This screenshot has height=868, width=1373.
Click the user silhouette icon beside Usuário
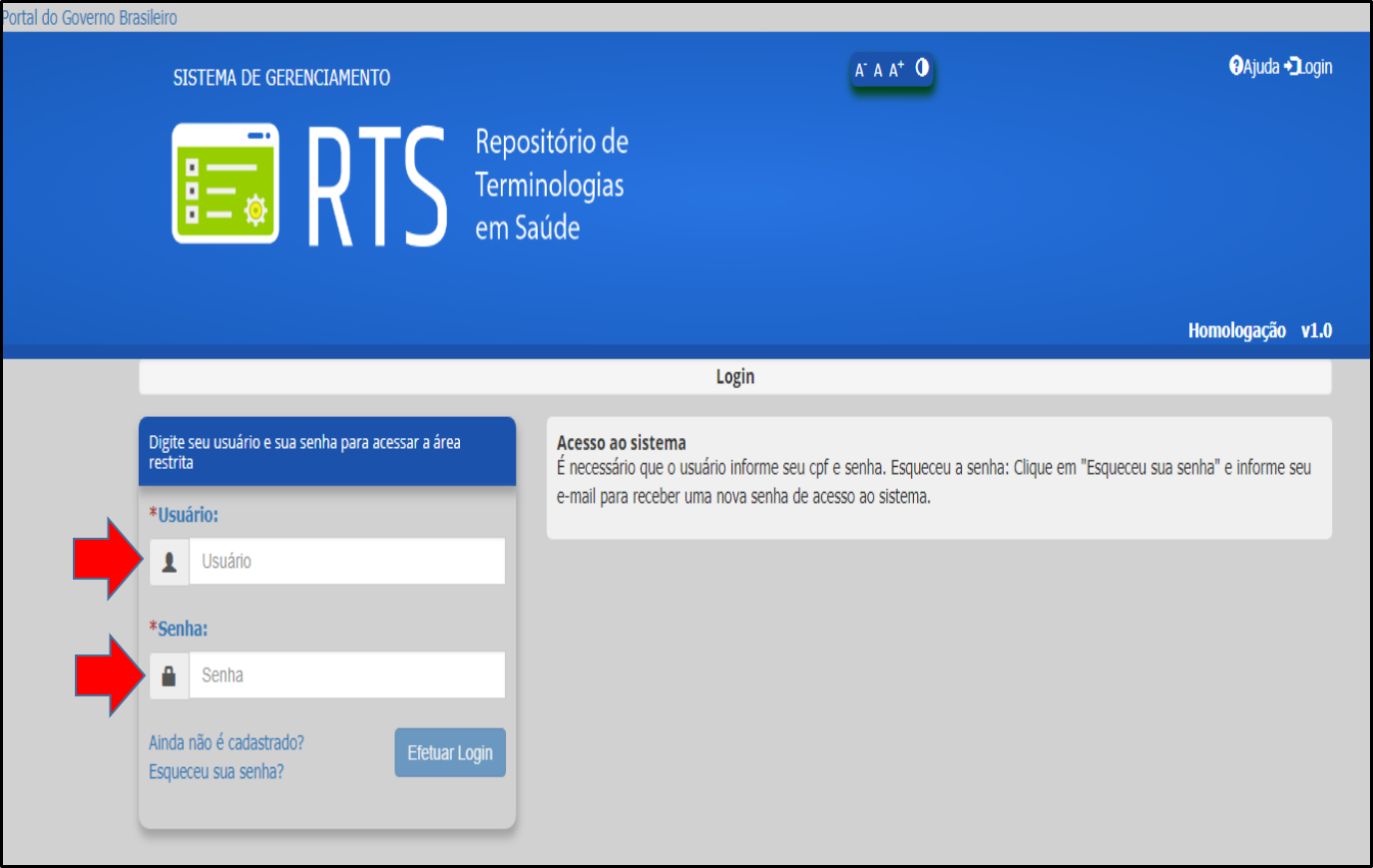pyautogui.click(x=170, y=562)
